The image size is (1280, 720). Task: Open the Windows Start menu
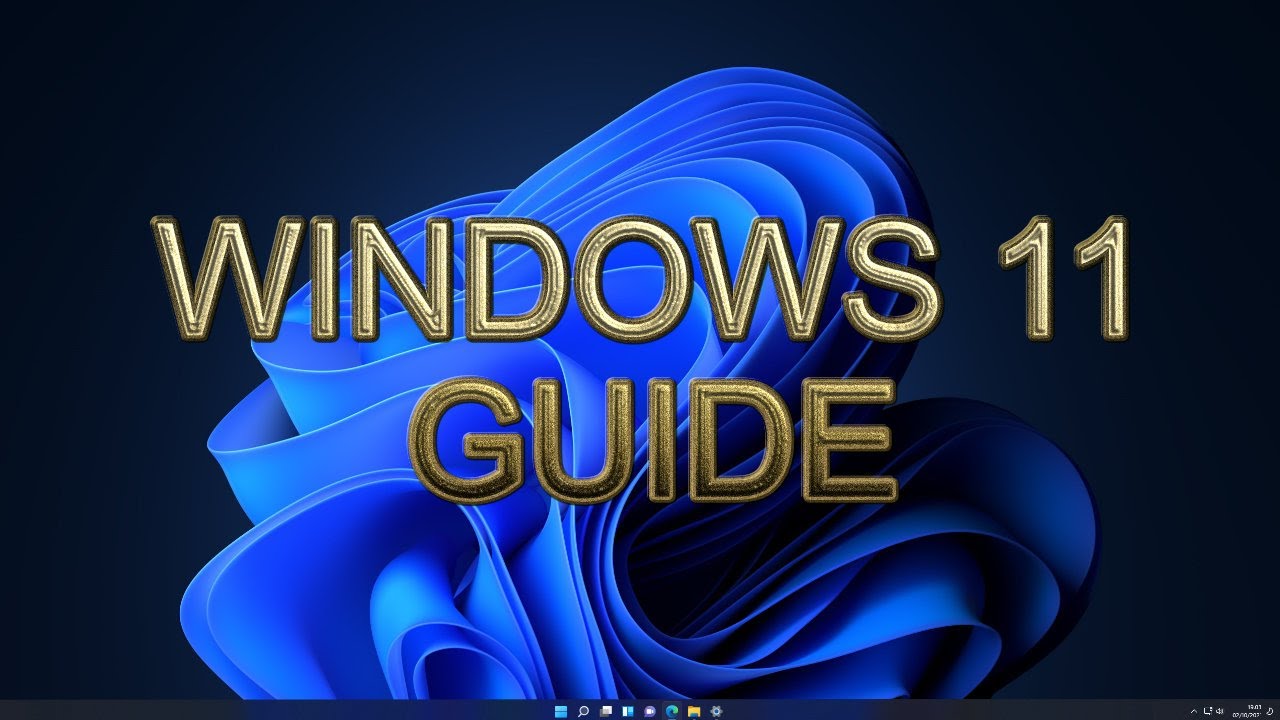tap(560, 711)
